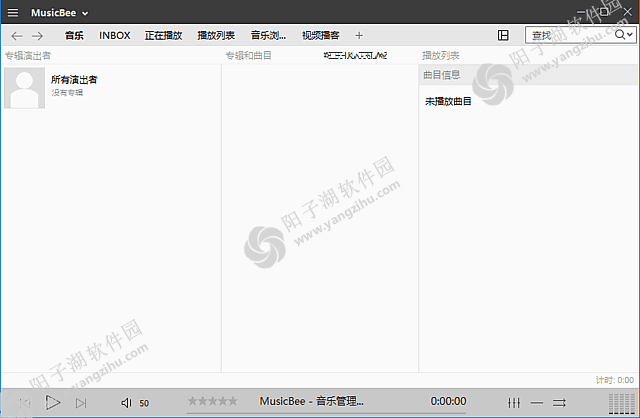Click the 播放列表 panel header
The image size is (640, 418).
tap(440, 56)
